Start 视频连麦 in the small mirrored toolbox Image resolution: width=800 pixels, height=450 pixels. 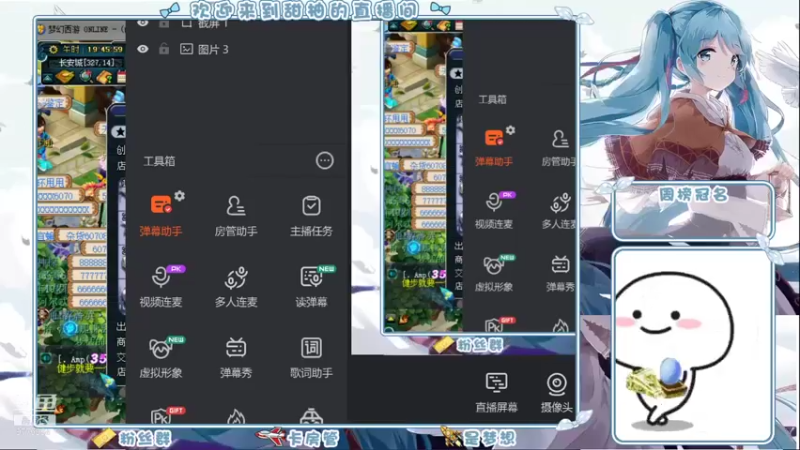(494, 210)
